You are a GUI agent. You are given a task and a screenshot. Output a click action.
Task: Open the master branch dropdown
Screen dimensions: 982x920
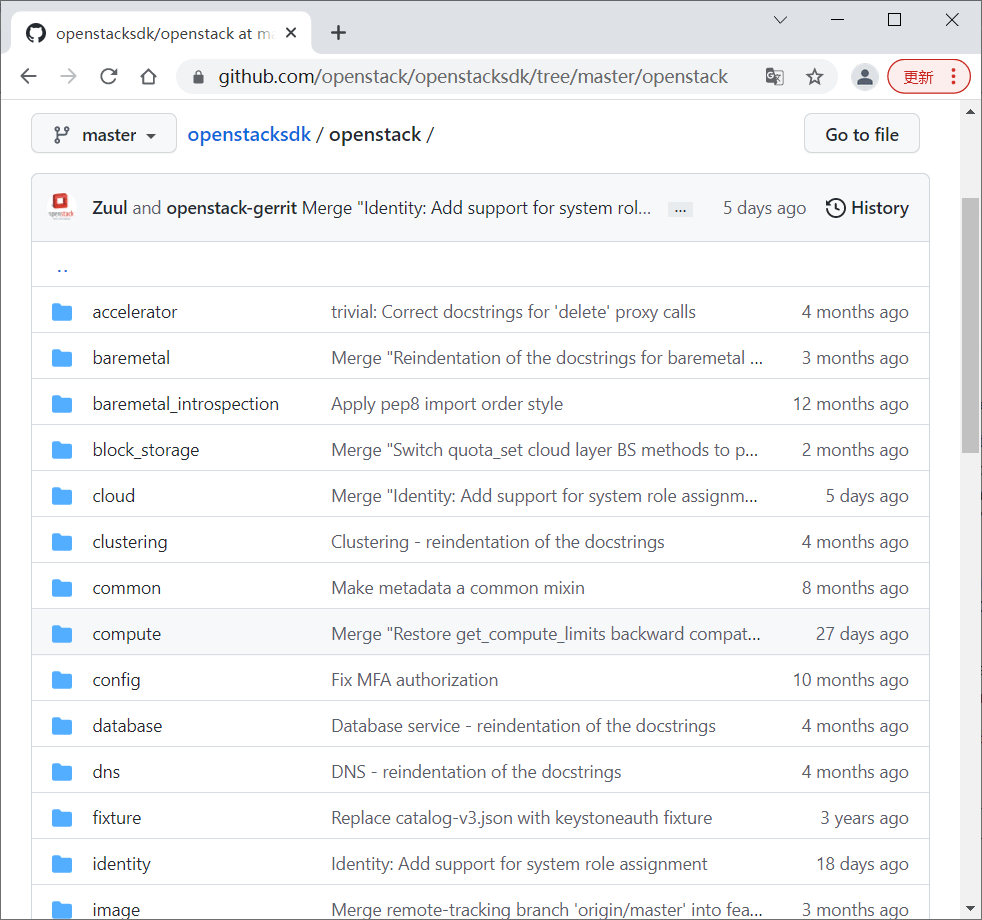coord(104,133)
